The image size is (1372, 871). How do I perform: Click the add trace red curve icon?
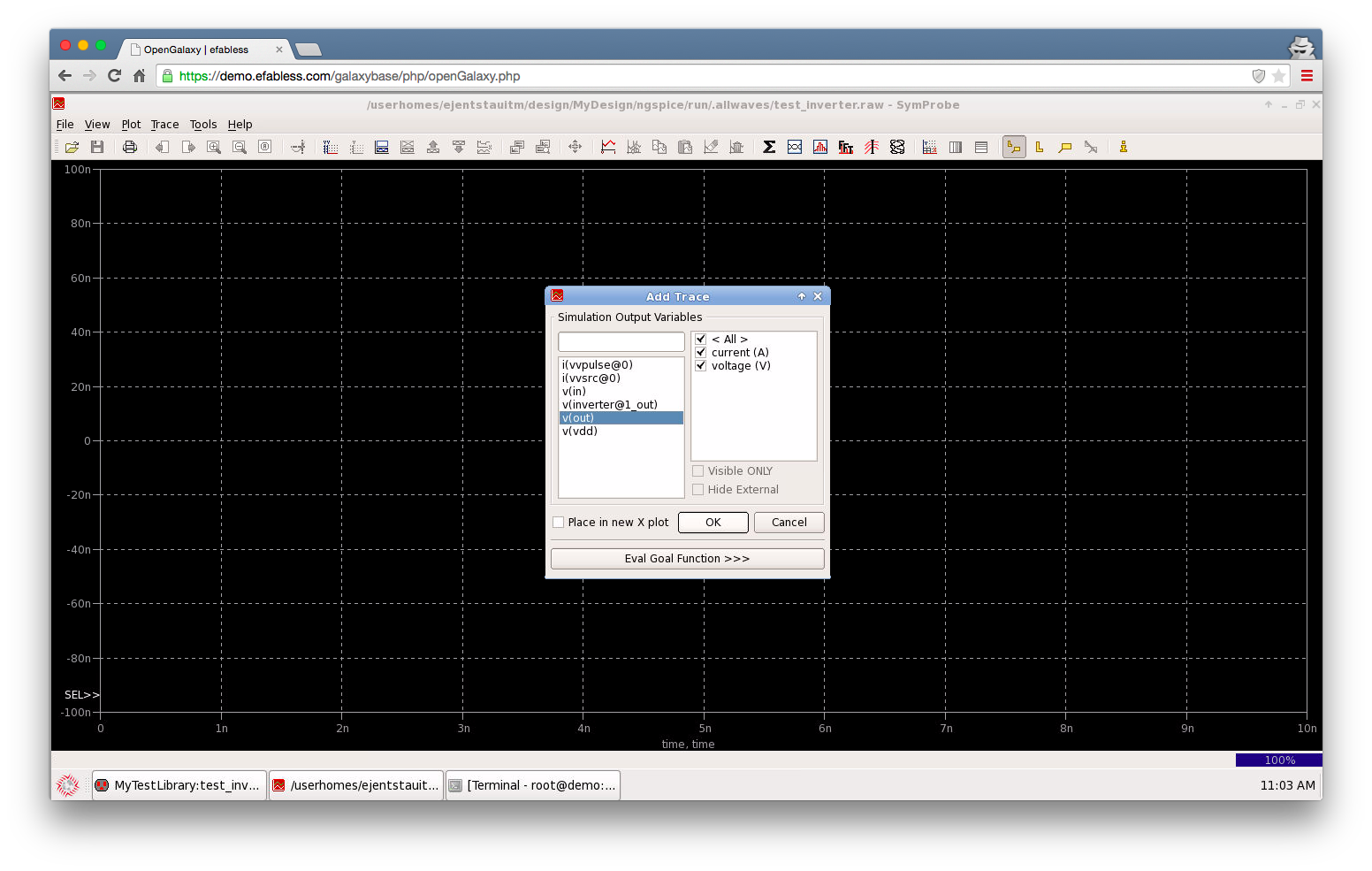(608, 147)
